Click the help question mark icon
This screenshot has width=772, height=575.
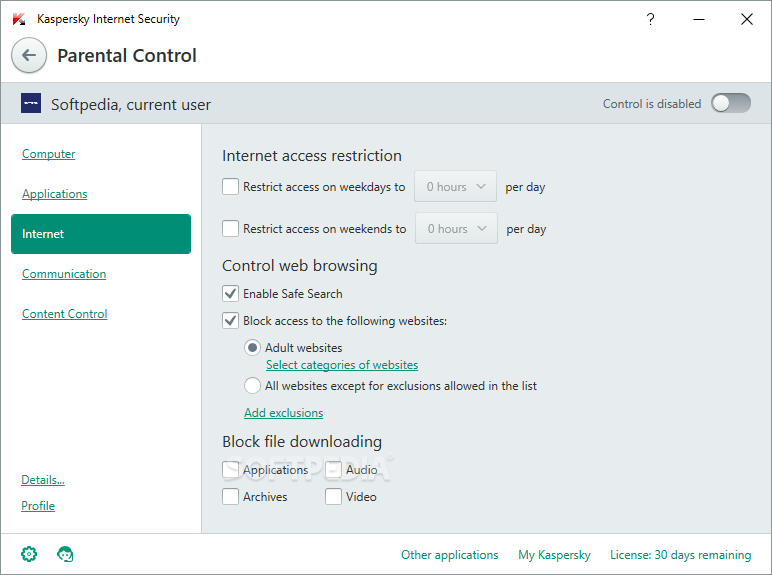650,19
